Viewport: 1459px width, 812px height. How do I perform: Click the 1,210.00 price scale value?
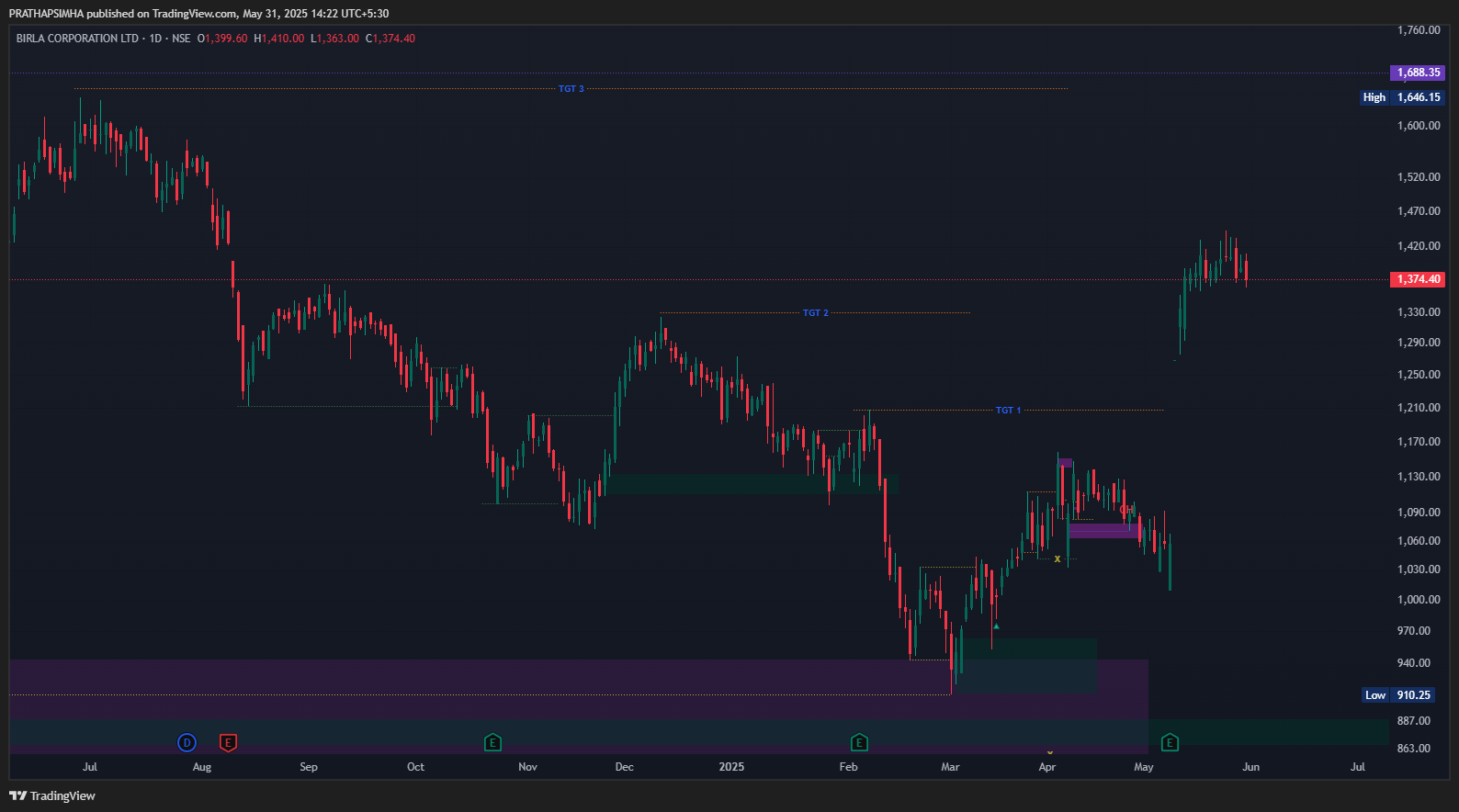1419,408
